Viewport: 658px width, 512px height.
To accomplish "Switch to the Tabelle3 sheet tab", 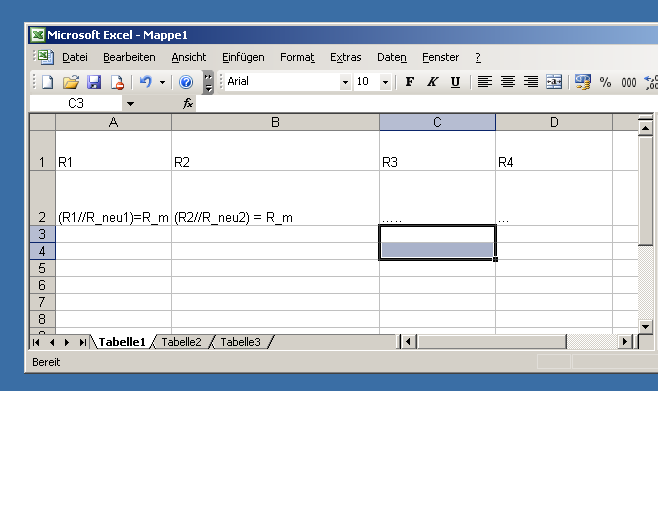I will (240, 342).
